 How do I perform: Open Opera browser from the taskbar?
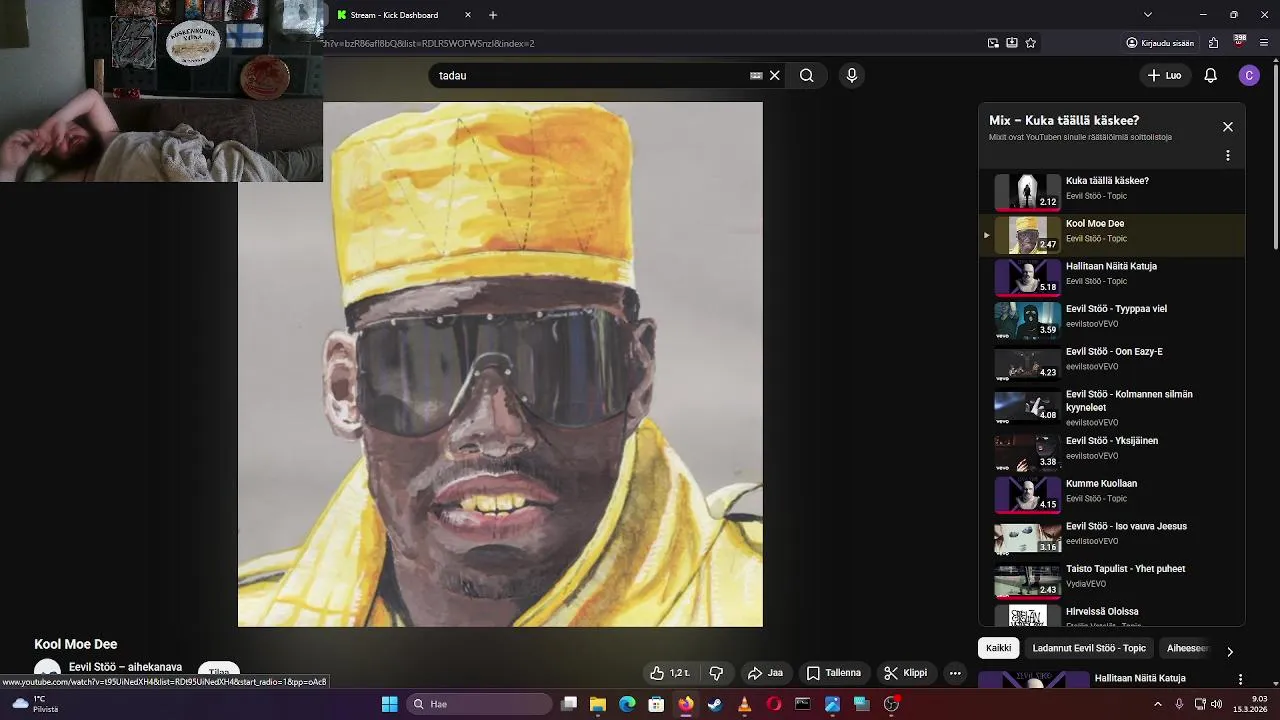point(774,704)
